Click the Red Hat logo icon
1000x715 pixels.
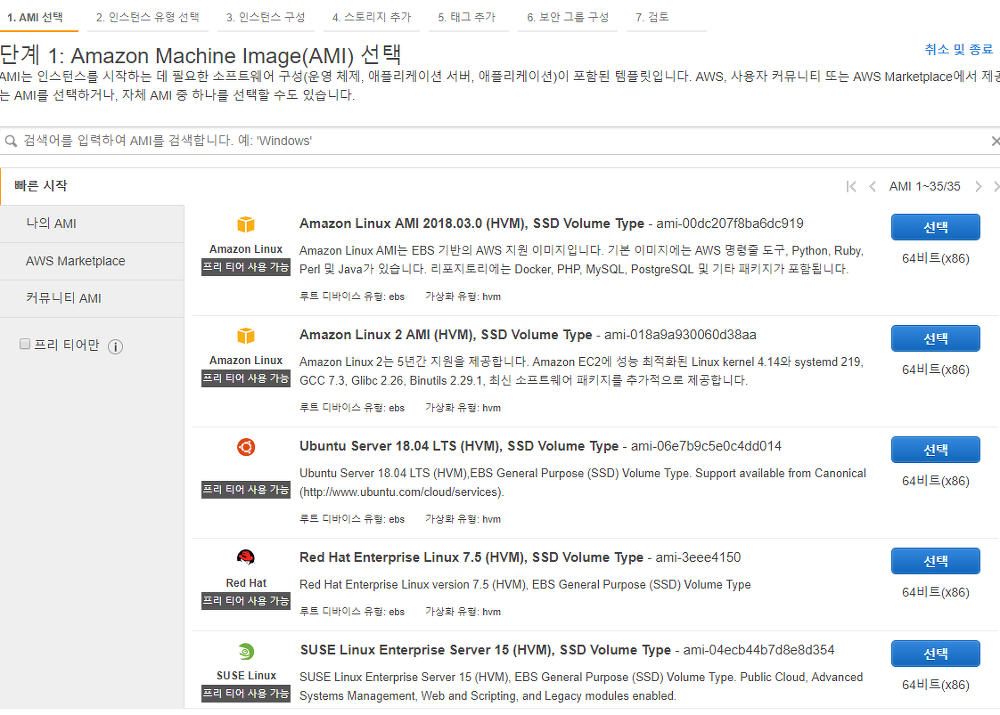pyautogui.click(x=246, y=557)
